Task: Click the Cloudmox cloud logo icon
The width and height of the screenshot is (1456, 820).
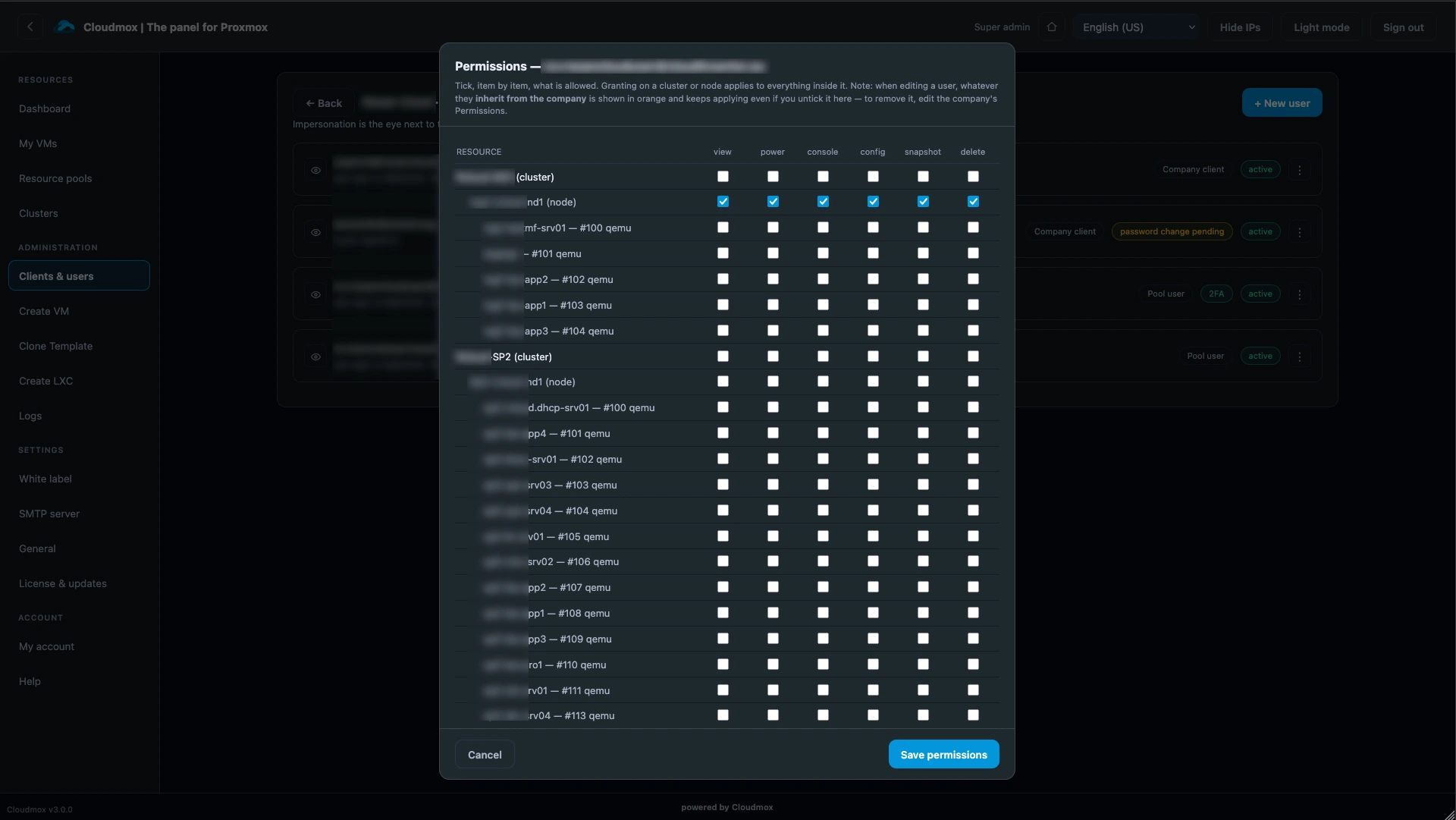Action: click(x=66, y=27)
